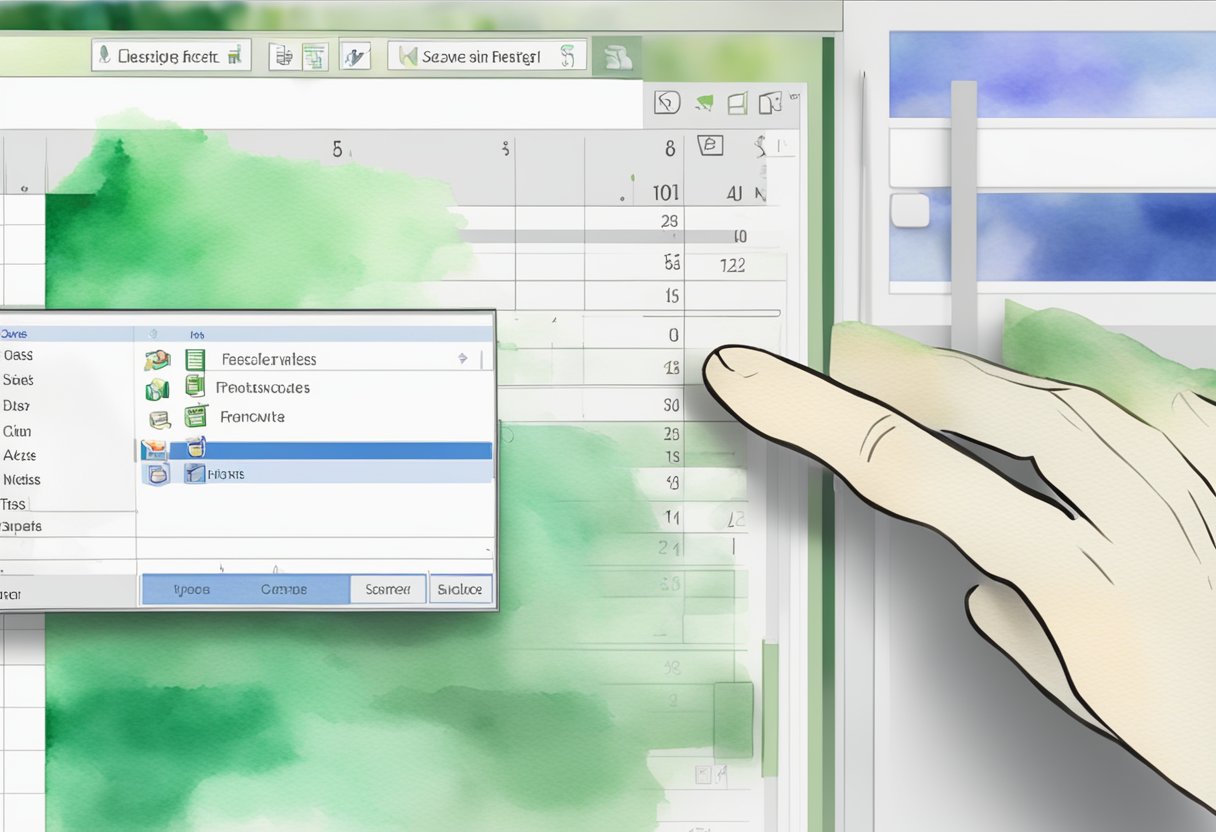1216x832 pixels.
Task: Click the blue icon beside the Hionis entry
Action: [194, 474]
